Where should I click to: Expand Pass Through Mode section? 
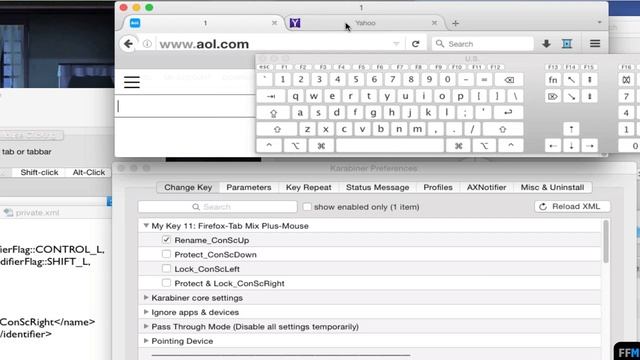click(146, 326)
